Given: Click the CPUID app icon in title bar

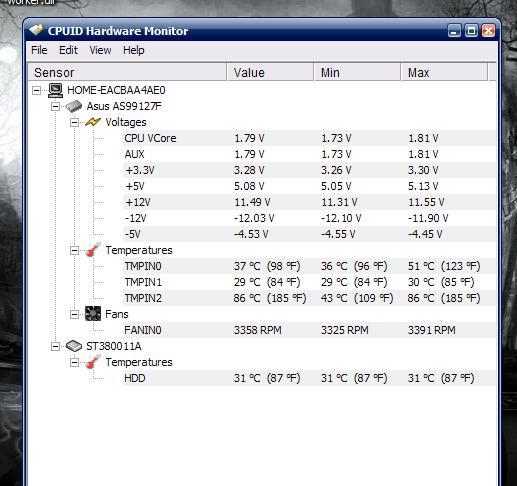Looking at the screenshot, I should tap(36, 31).
